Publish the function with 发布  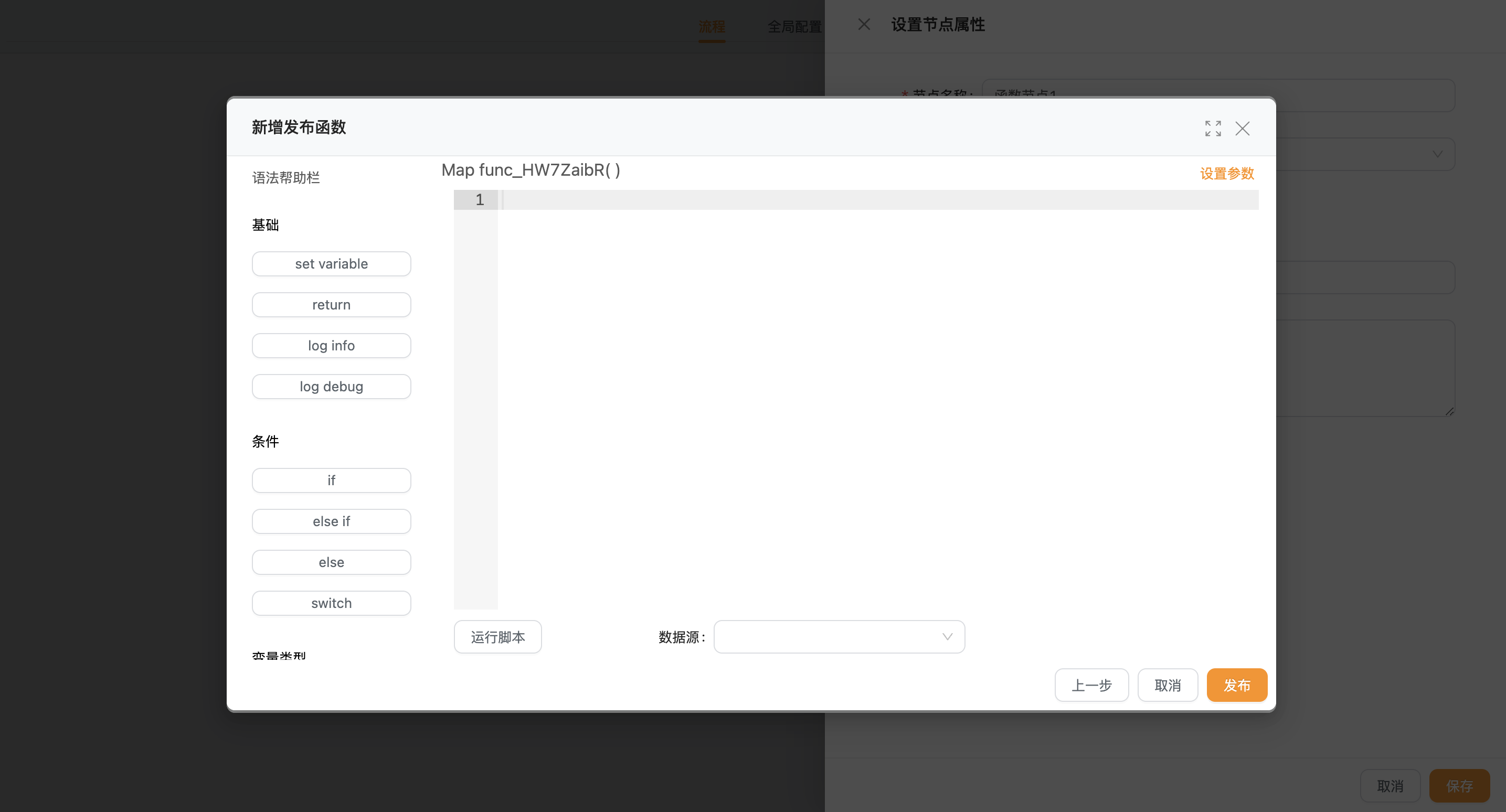(x=1236, y=685)
